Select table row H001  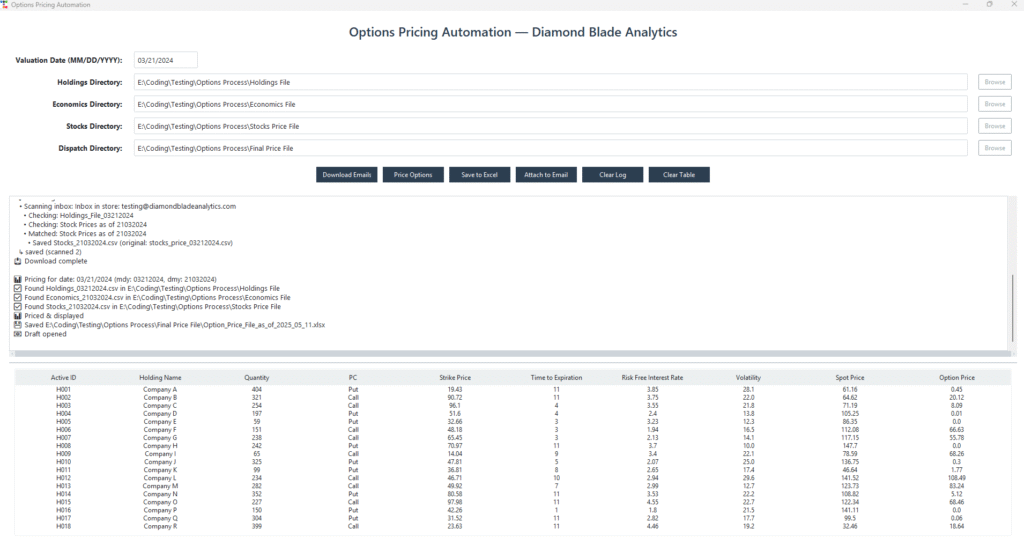tap(512, 390)
